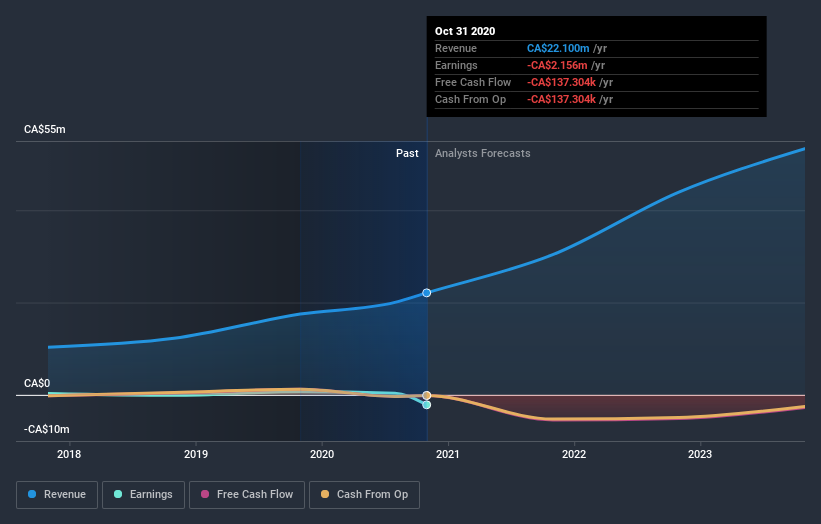This screenshot has width=821, height=524.
Task: Select the 2022 x-axis label
Action: pyautogui.click(x=574, y=454)
